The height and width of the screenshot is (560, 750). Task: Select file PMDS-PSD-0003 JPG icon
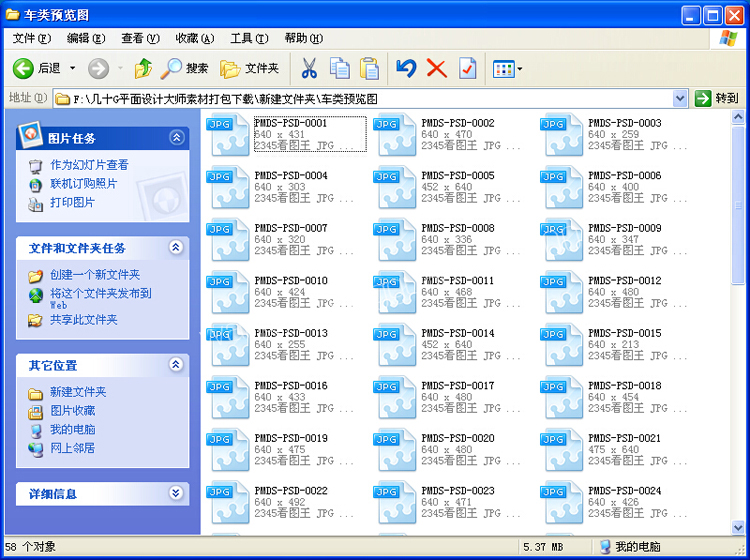pyautogui.click(x=562, y=134)
